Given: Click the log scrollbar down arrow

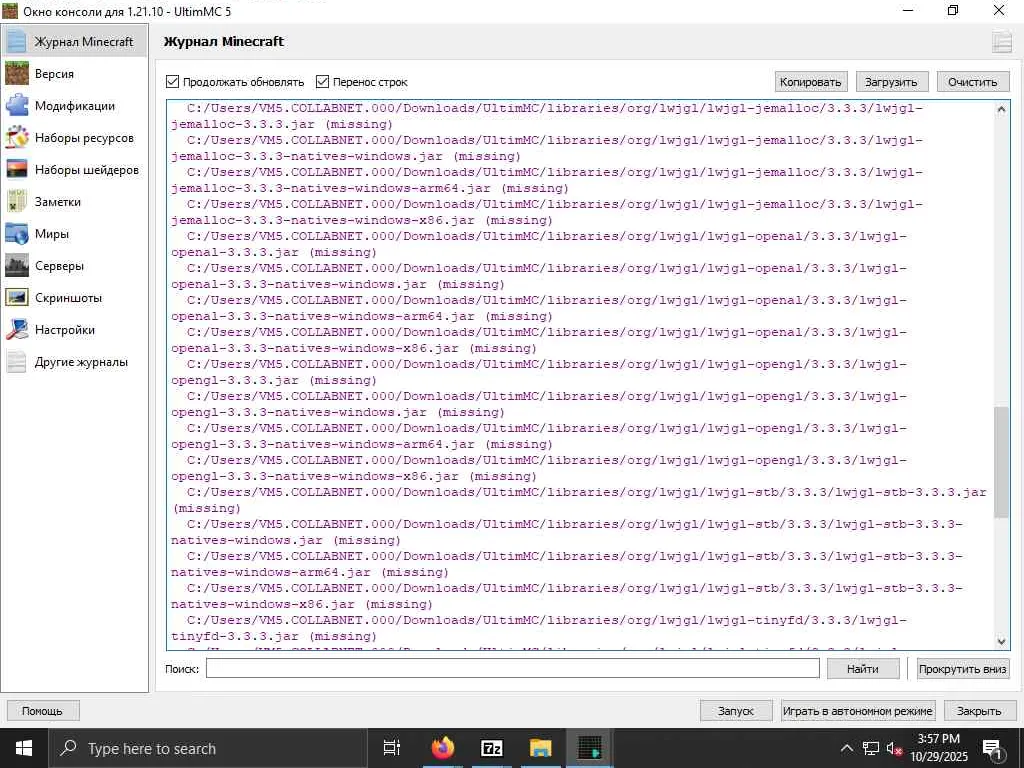Looking at the screenshot, I should 1001,641.
